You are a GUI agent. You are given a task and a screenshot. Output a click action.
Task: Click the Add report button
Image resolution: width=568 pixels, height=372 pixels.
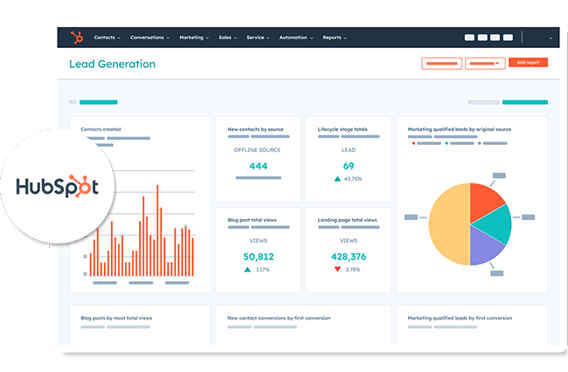[528, 62]
